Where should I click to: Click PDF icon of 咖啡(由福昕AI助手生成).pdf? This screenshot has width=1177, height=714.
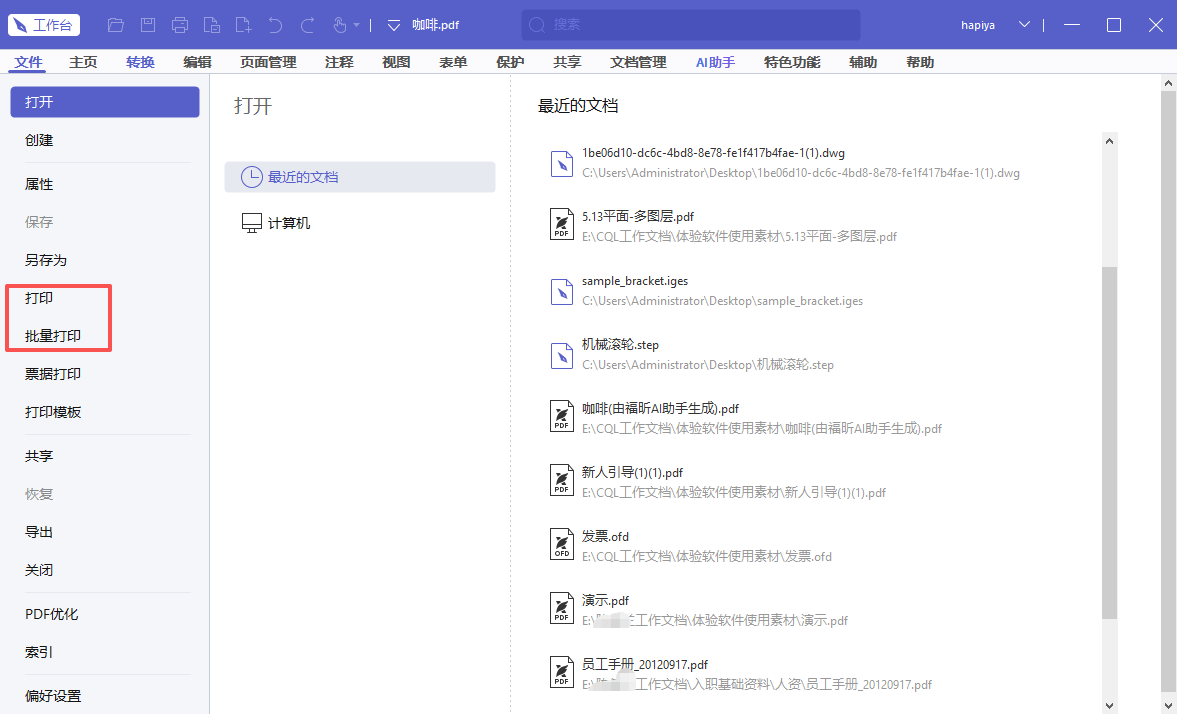(x=561, y=416)
